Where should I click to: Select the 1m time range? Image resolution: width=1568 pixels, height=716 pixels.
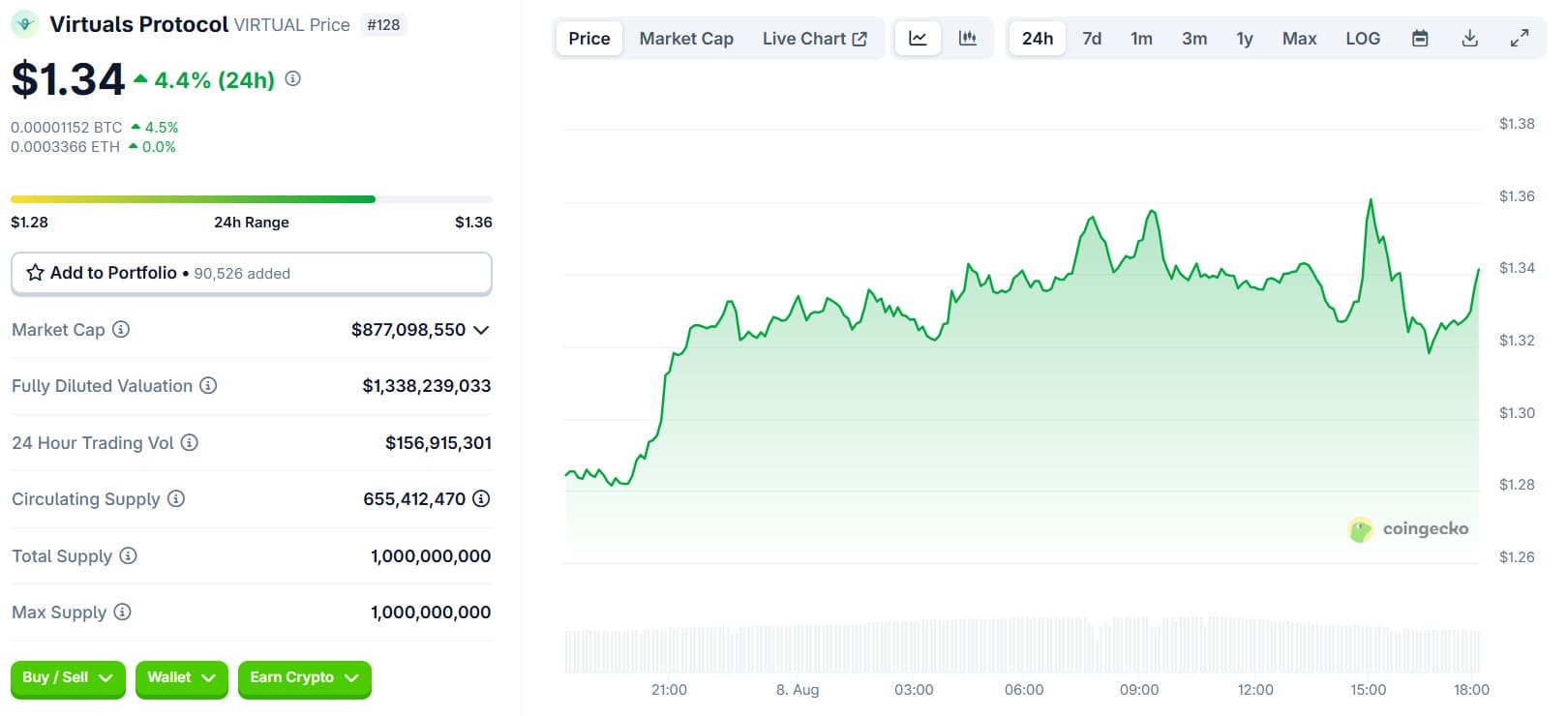[1142, 39]
